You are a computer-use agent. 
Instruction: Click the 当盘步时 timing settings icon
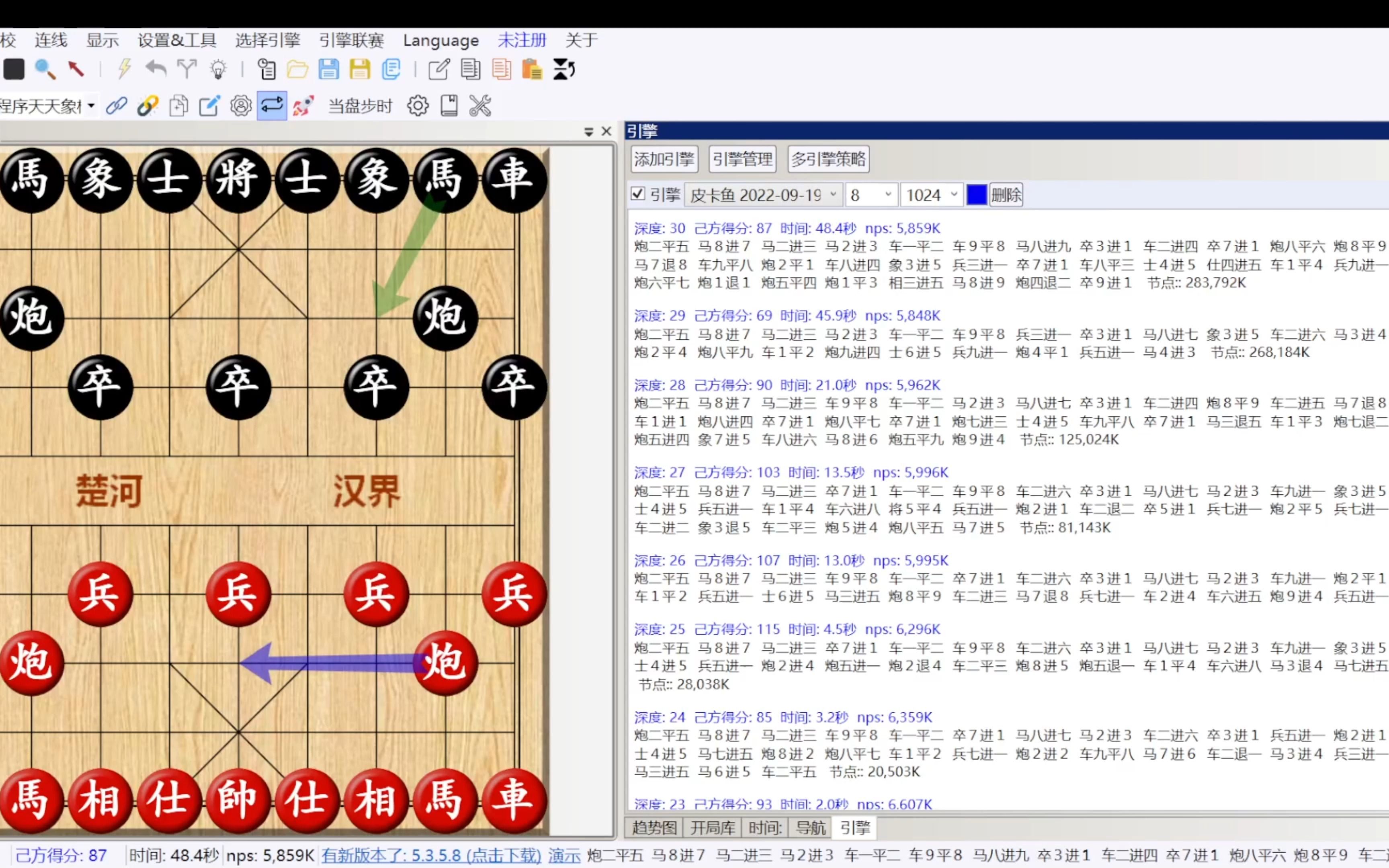[418, 105]
